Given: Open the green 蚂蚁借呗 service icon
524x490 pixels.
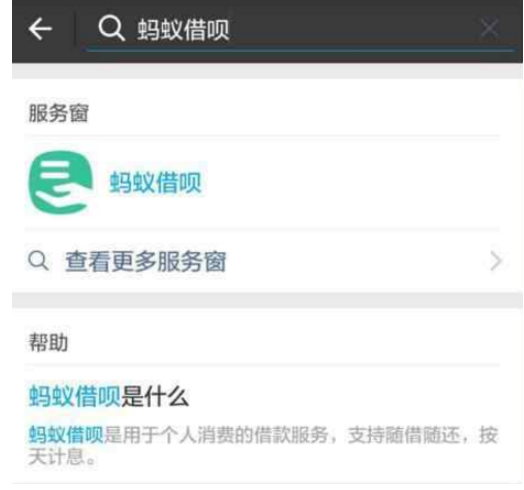Looking at the screenshot, I should [x=61, y=182].
